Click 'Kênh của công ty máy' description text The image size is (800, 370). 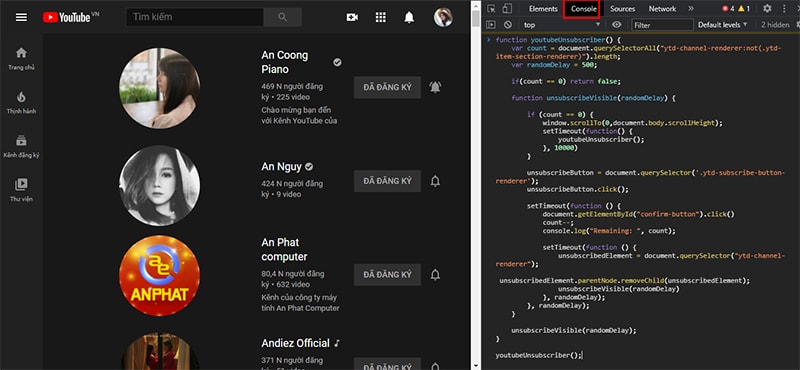tap(299, 297)
